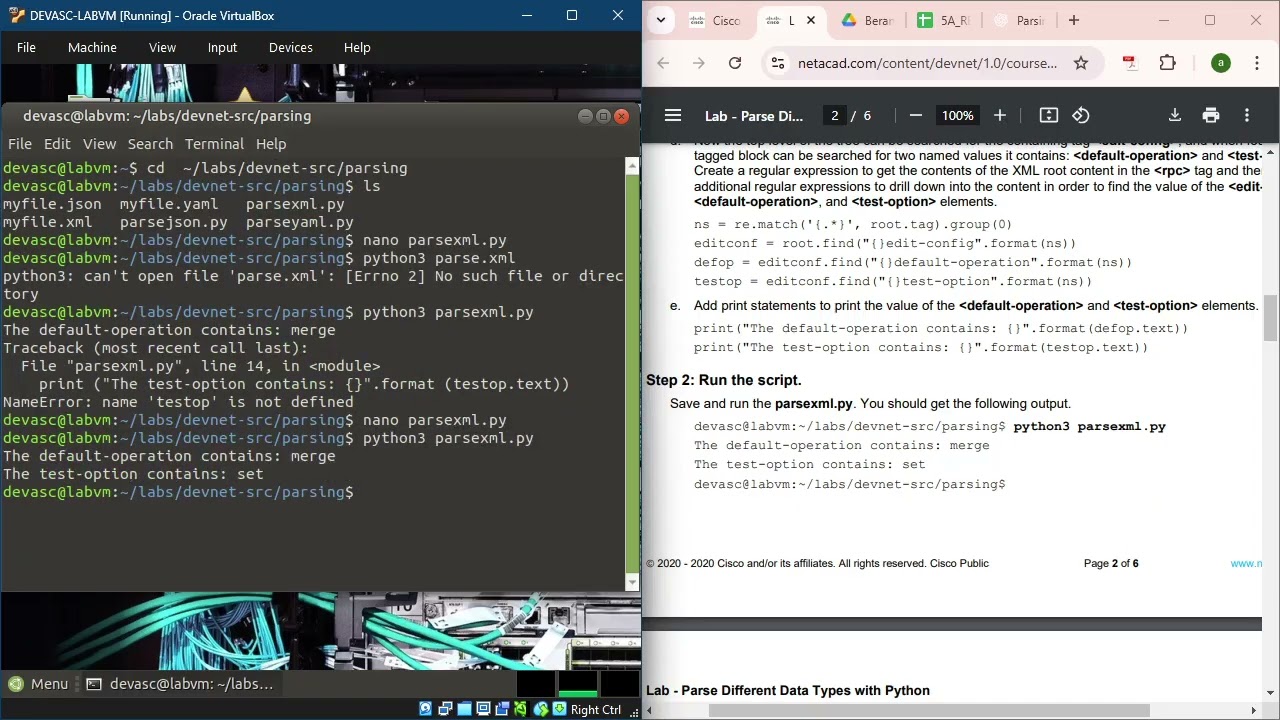
Task: Close the terminal window
Action: click(x=621, y=116)
